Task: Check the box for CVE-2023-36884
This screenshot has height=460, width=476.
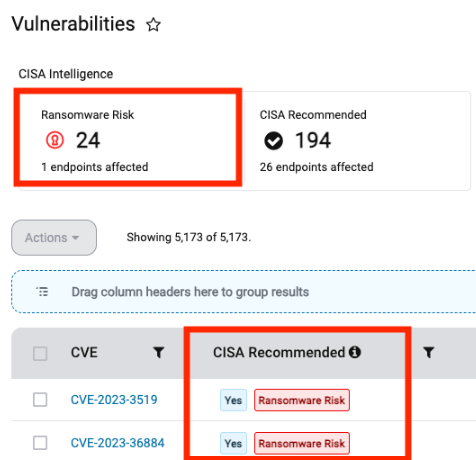Action: pyautogui.click(x=40, y=443)
